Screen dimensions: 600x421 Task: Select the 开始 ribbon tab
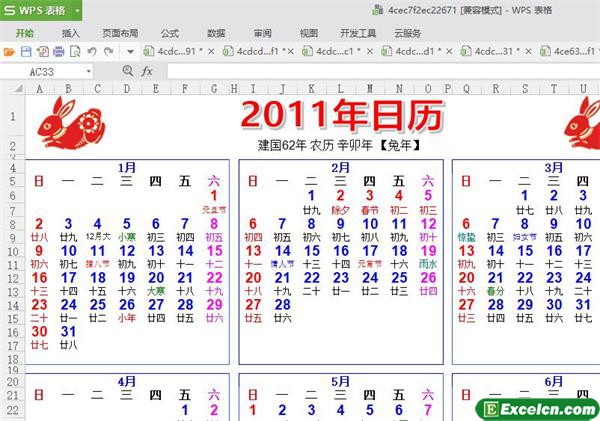[24, 33]
